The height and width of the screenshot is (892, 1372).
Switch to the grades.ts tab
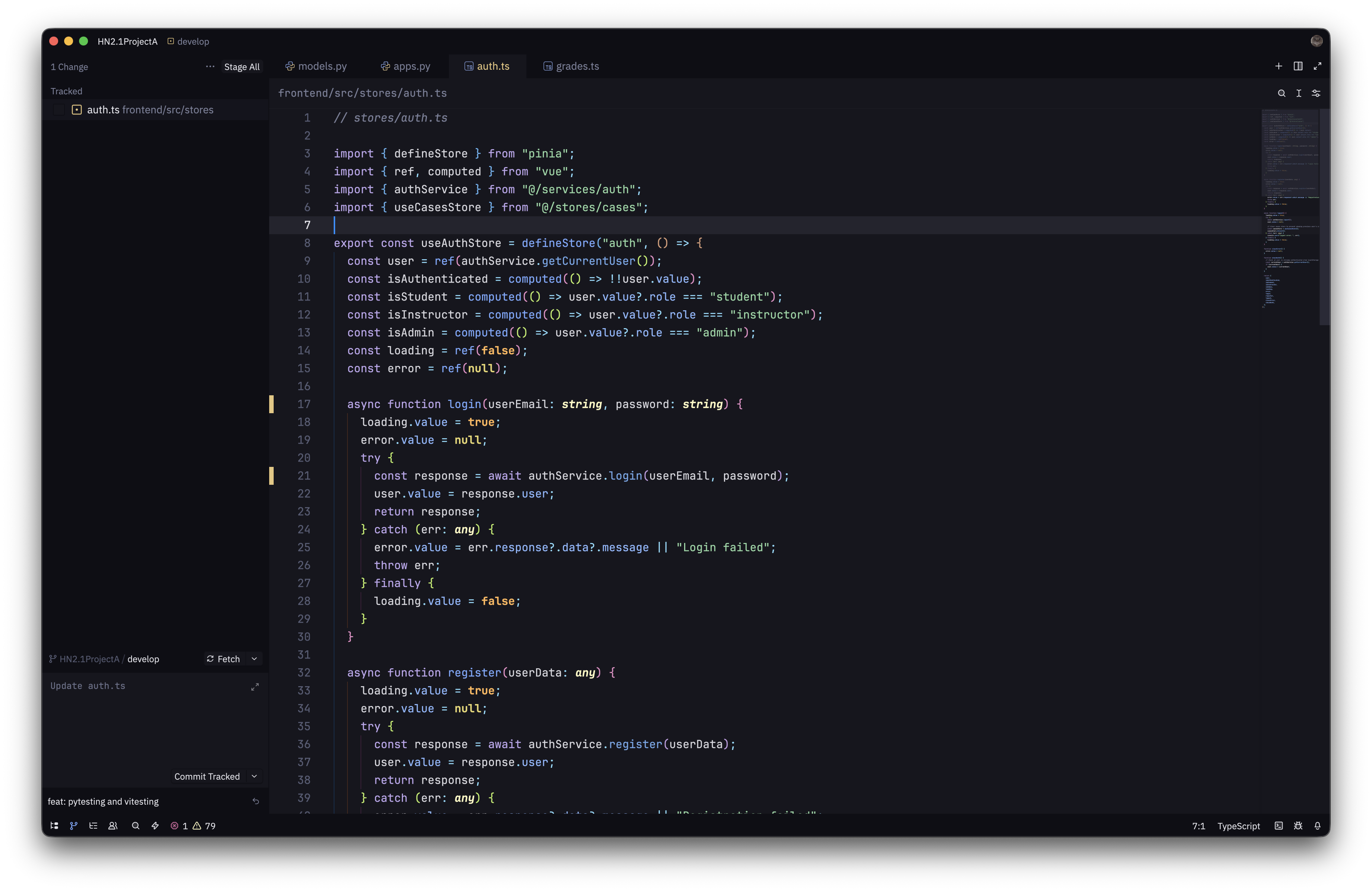[571, 66]
